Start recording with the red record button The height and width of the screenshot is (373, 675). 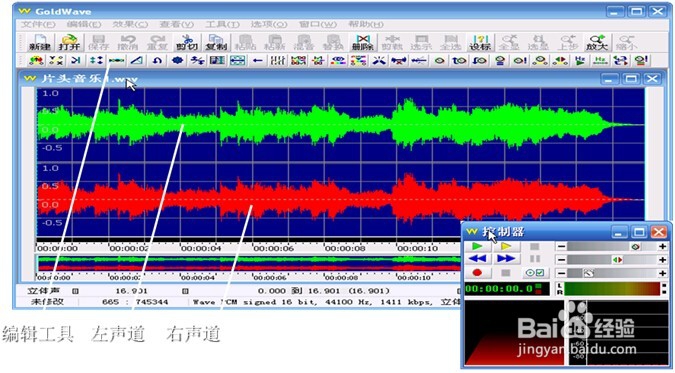point(477,273)
